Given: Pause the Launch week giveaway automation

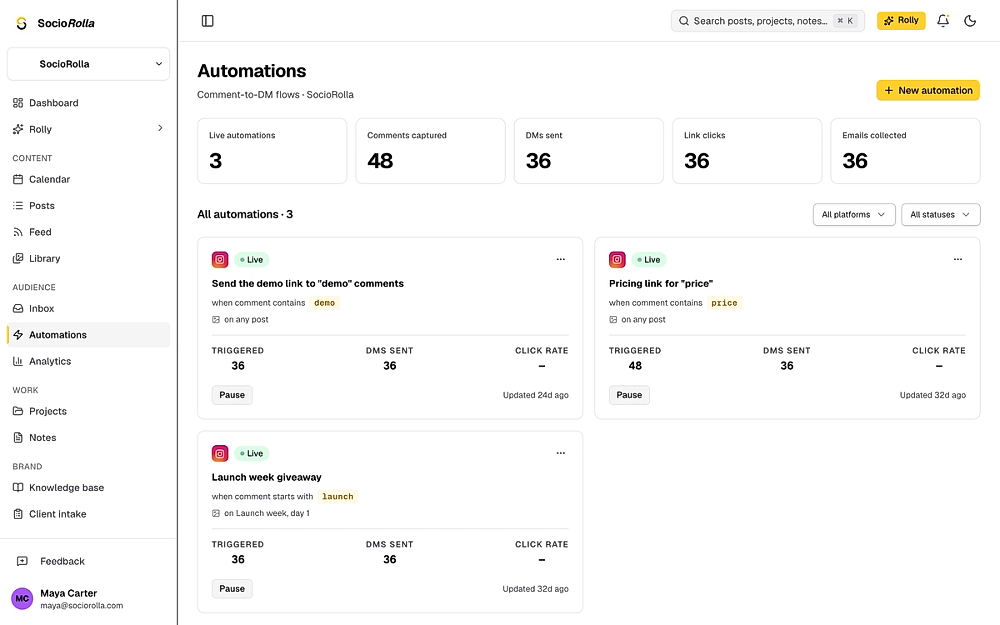Looking at the screenshot, I should [232, 589].
